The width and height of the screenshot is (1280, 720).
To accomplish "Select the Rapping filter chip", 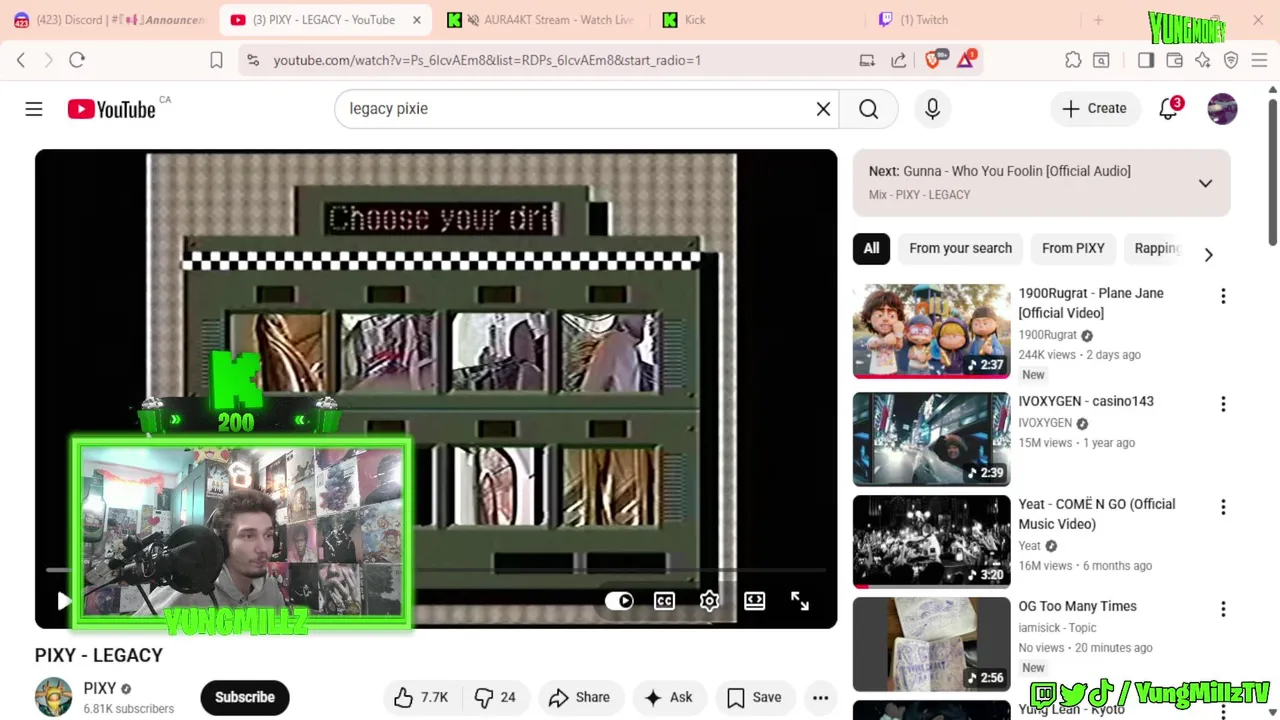I will 1157,248.
